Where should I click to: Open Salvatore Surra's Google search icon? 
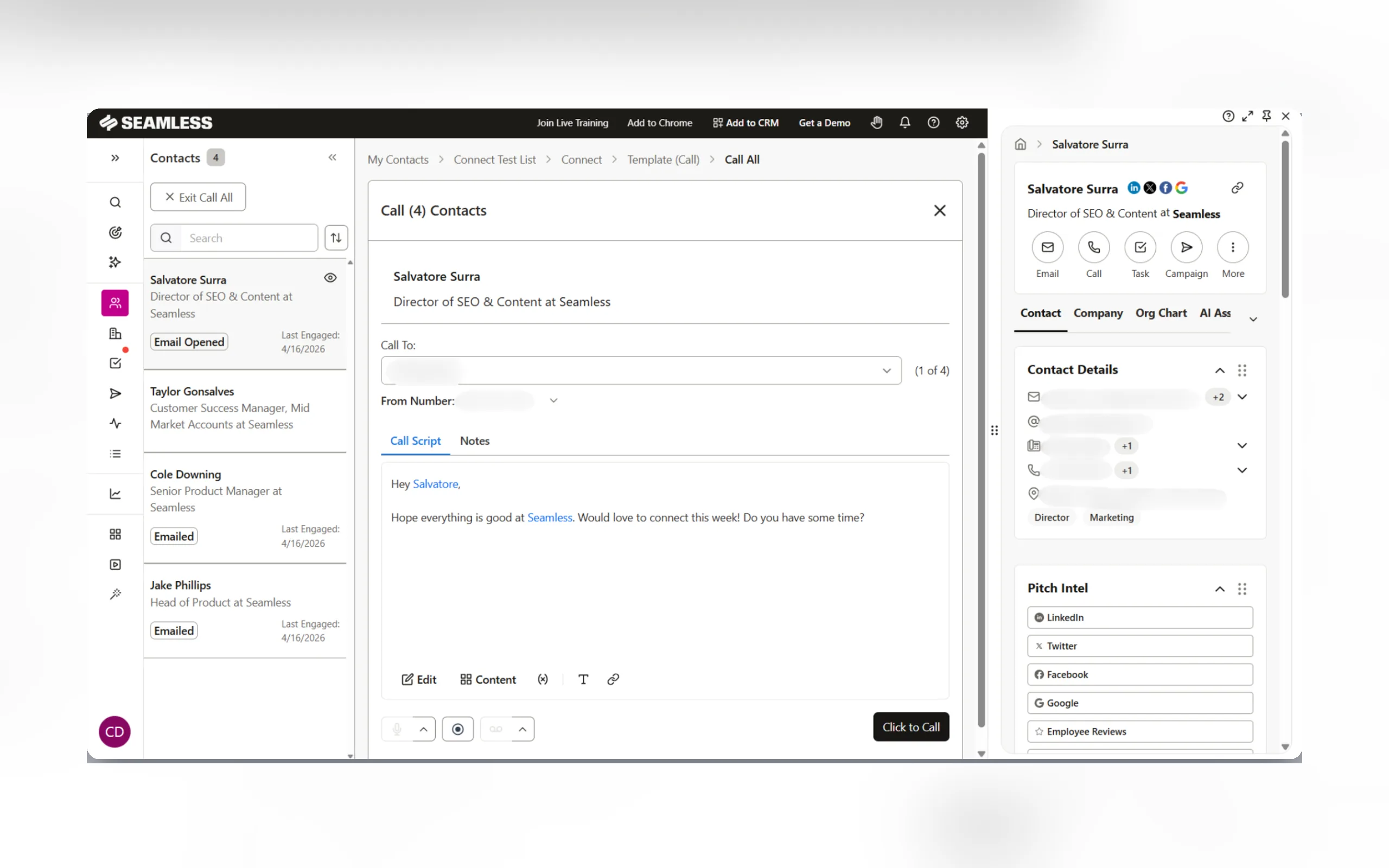[x=1181, y=188]
